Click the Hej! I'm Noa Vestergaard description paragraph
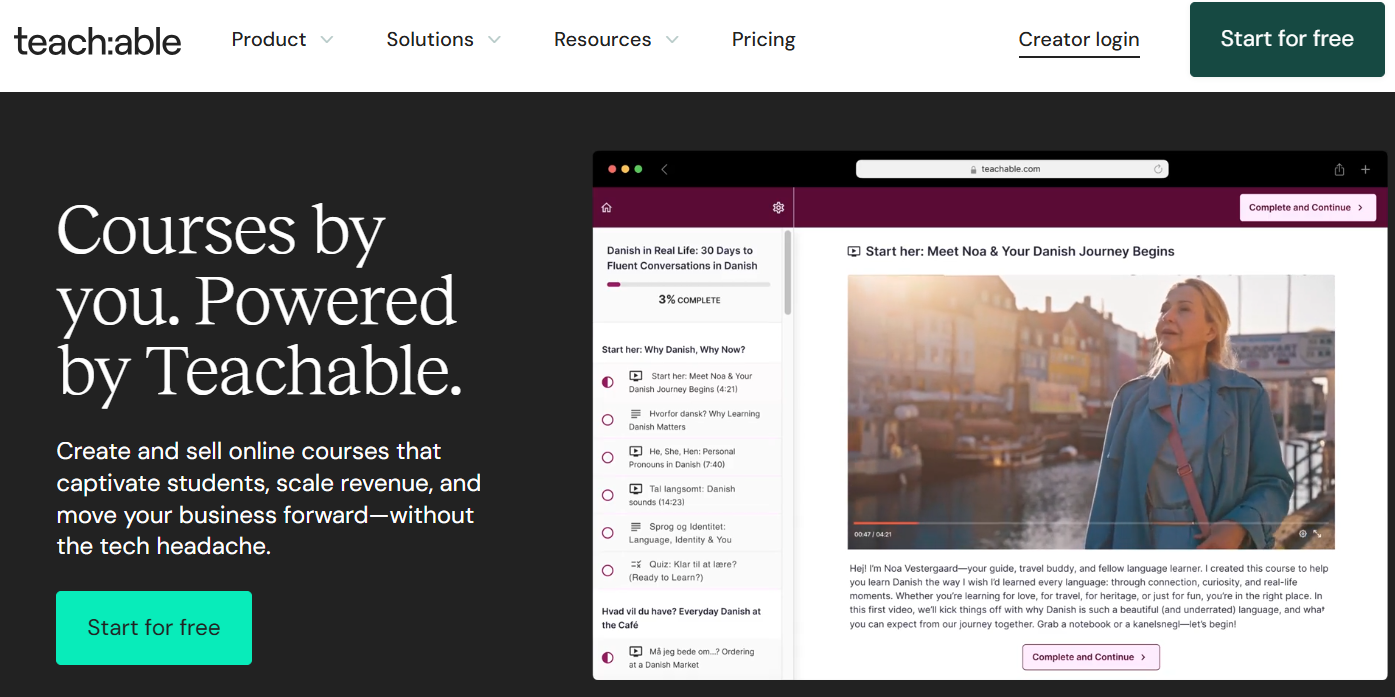The width and height of the screenshot is (1395, 697). click(x=1087, y=596)
